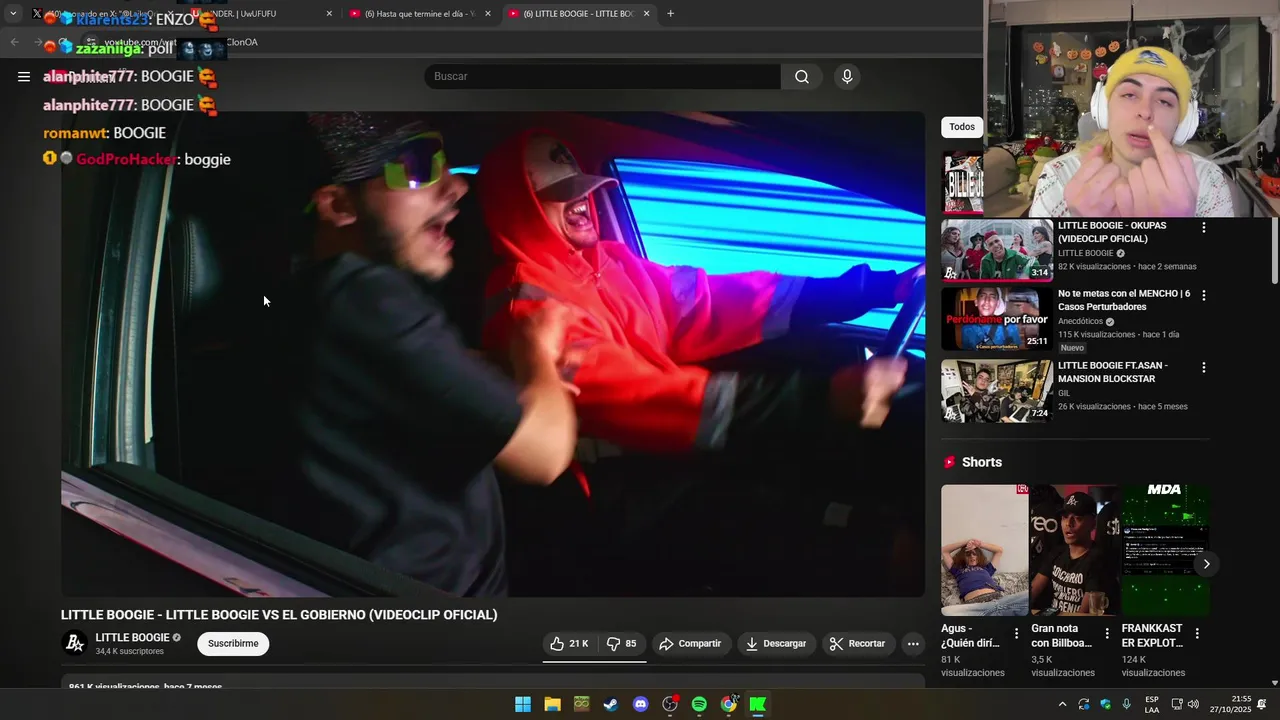
Task: Open the LITTLE BOOGIE channel avatar
Action: [x=75, y=643]
